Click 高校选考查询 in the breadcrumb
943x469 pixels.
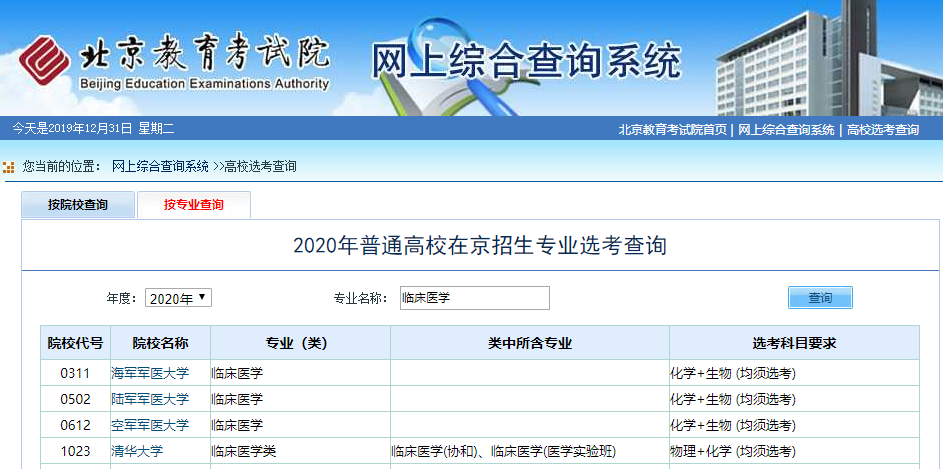(x=260, y=167)
